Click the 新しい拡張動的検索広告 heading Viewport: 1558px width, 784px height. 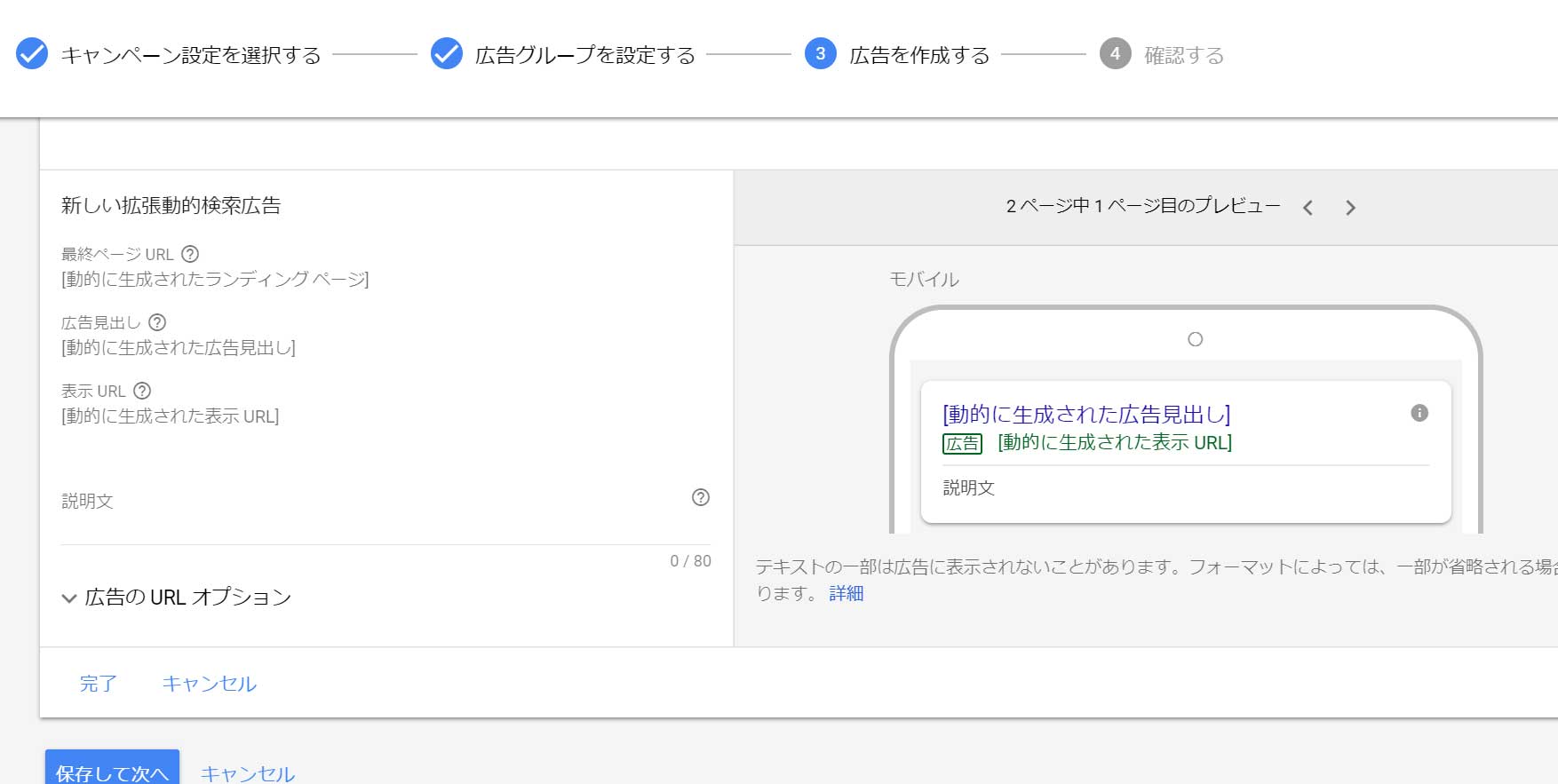coord(171,206)
